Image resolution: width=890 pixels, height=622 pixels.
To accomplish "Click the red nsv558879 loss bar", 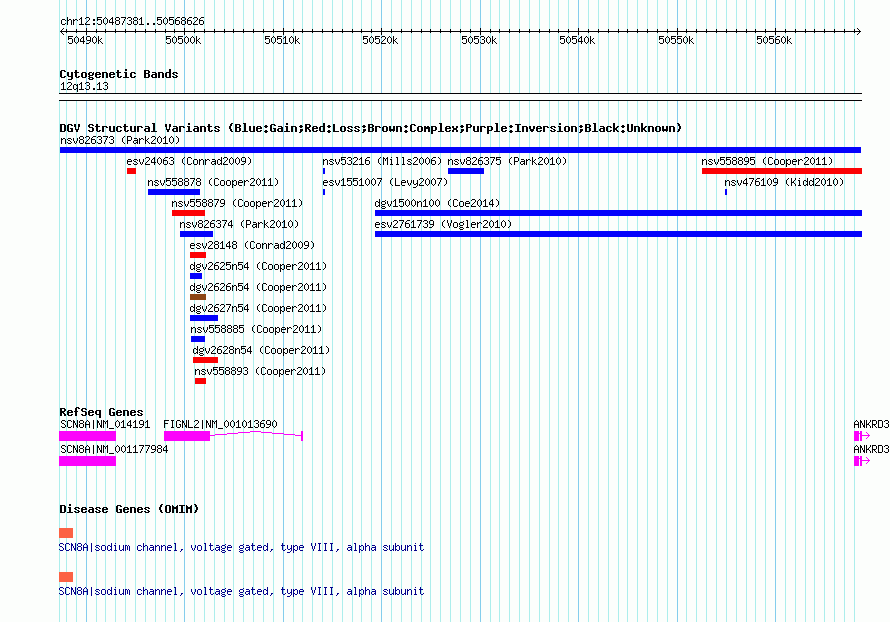I will (188, 213).
